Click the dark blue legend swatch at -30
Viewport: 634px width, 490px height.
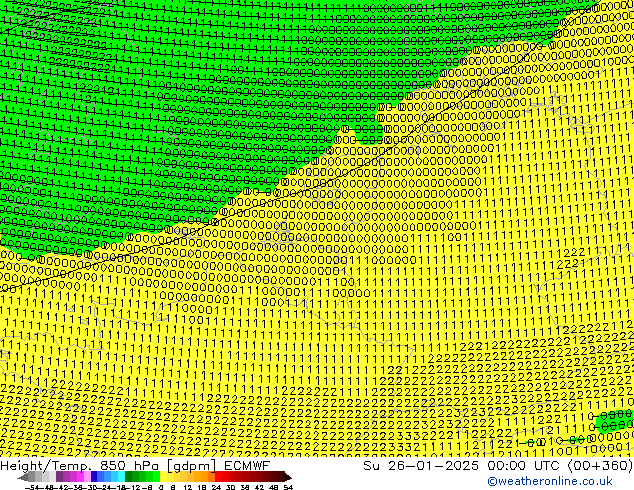tap(94, 477)
